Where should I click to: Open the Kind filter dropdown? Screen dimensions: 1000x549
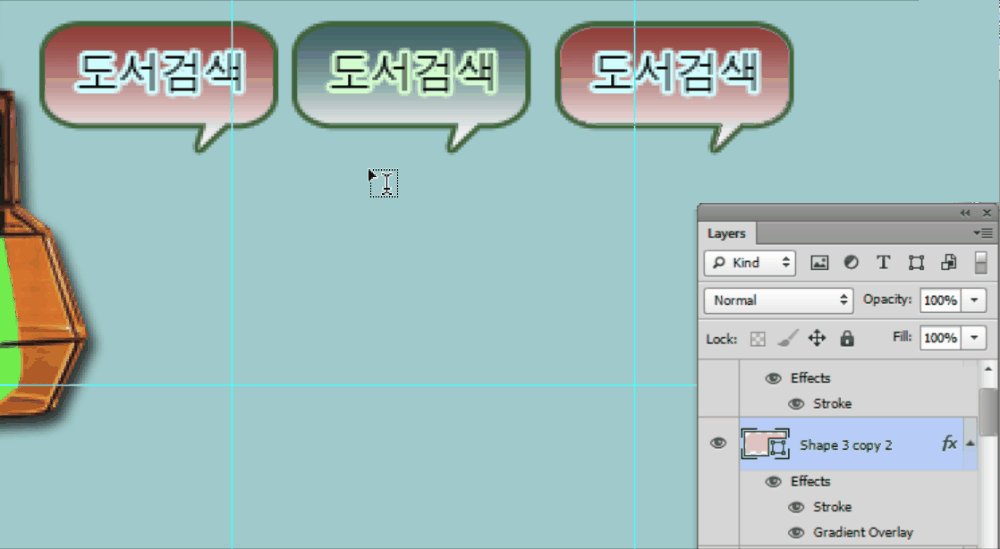coord(749,263)
